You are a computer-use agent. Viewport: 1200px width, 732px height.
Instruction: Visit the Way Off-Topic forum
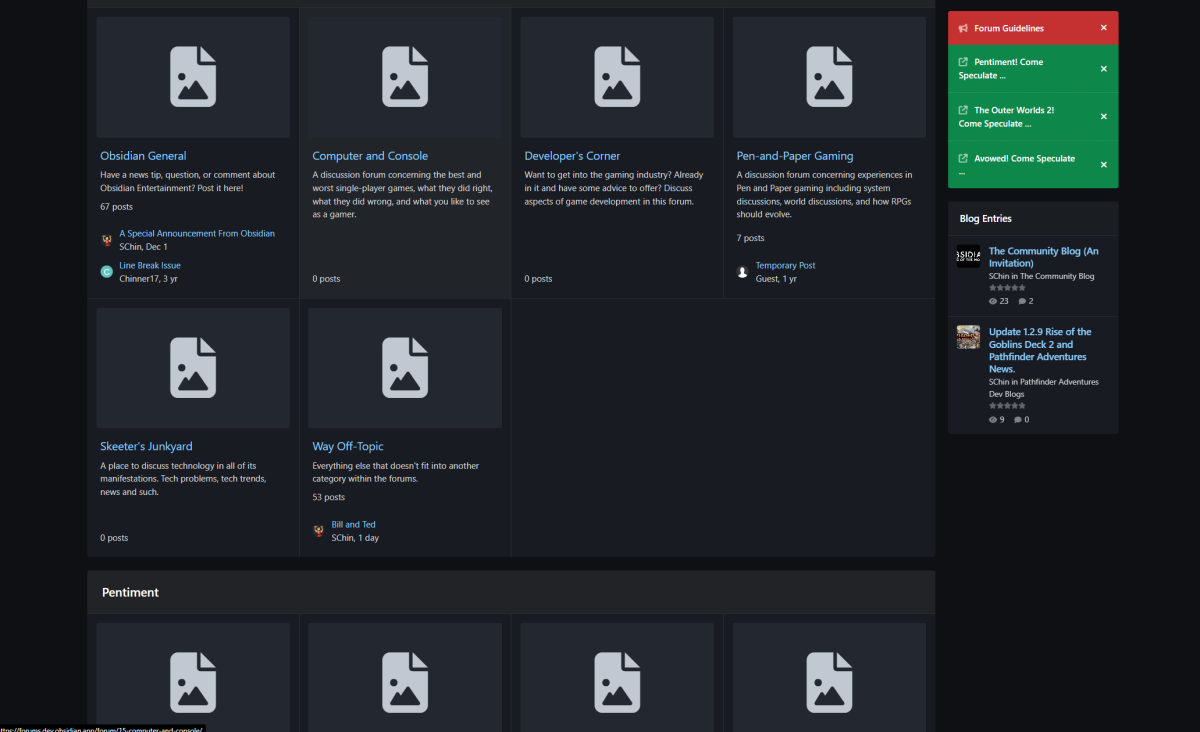(x=347, y=446)
